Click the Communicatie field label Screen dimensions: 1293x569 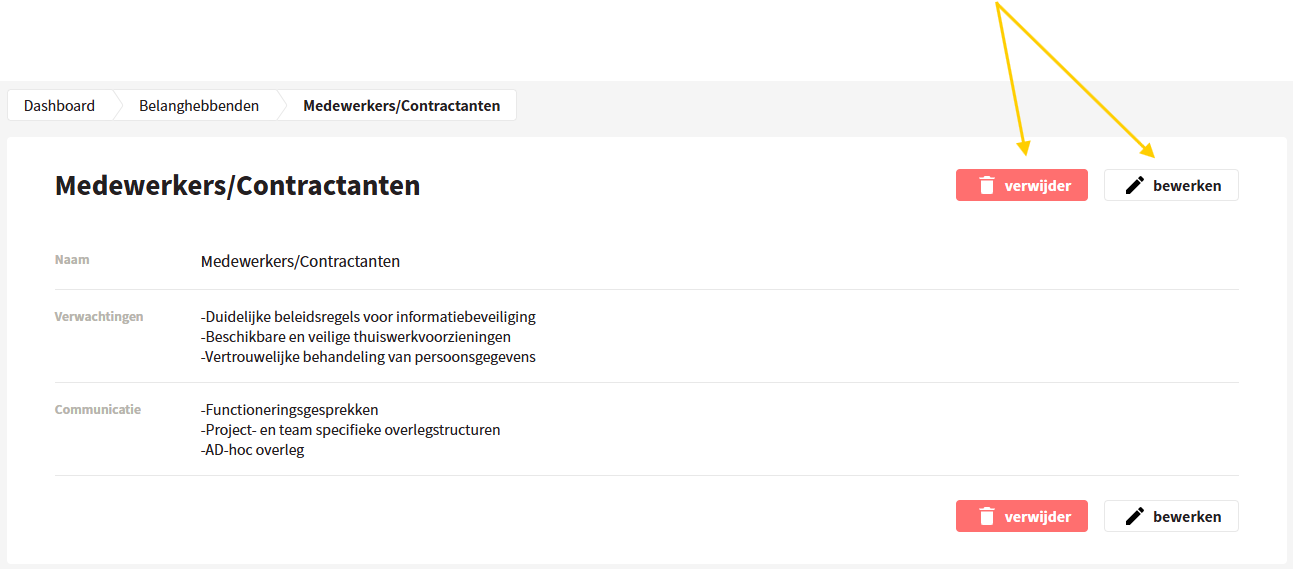point(98,409)
